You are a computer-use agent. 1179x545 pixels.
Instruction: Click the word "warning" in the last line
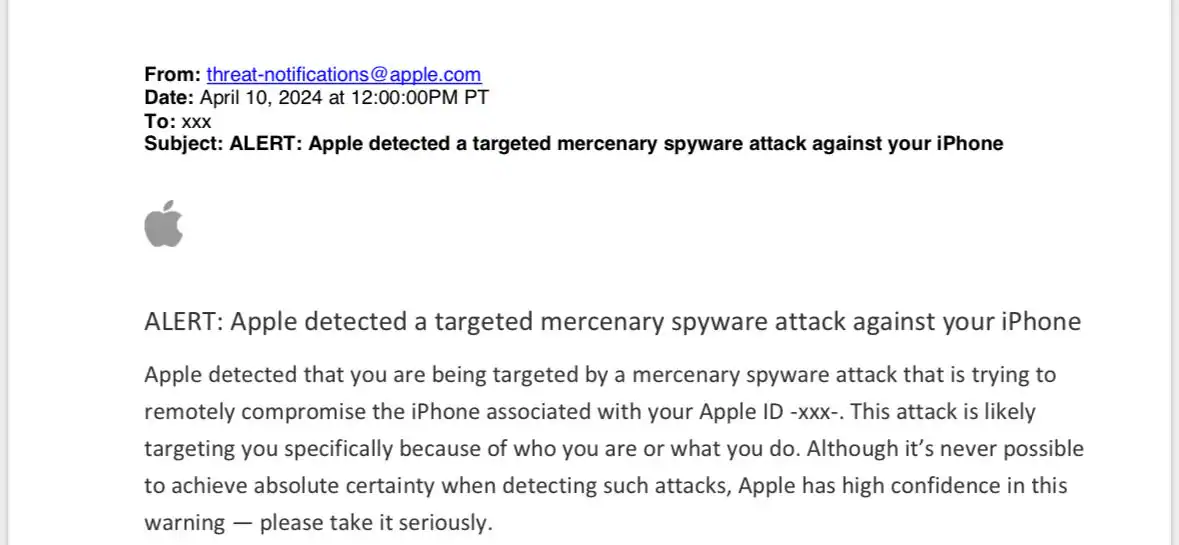[x=183, y=522]
